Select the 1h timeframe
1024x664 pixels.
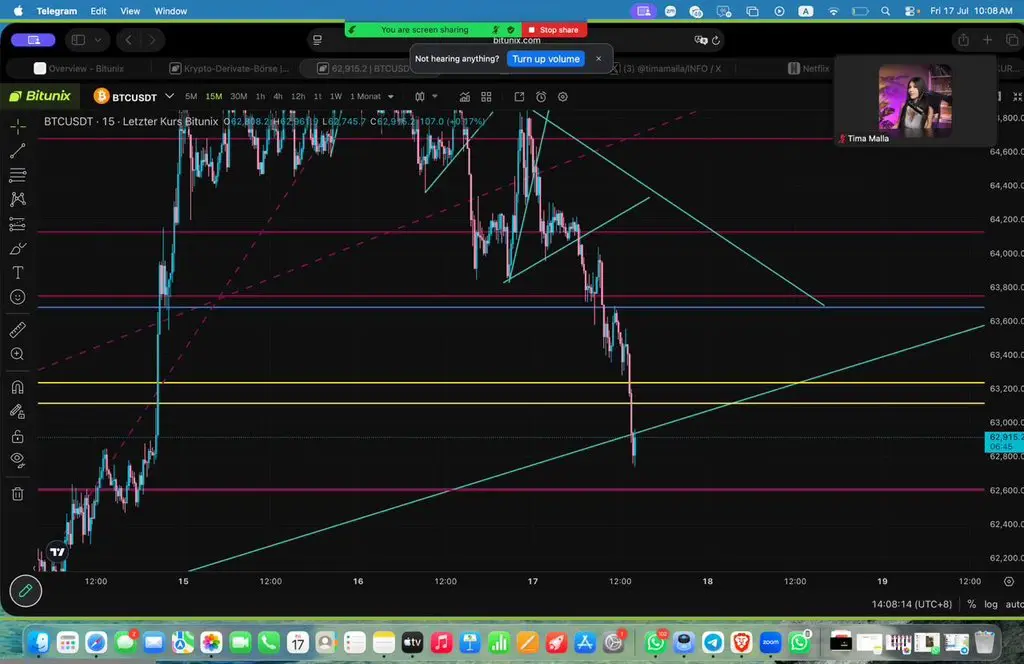[x=261, y=97]
